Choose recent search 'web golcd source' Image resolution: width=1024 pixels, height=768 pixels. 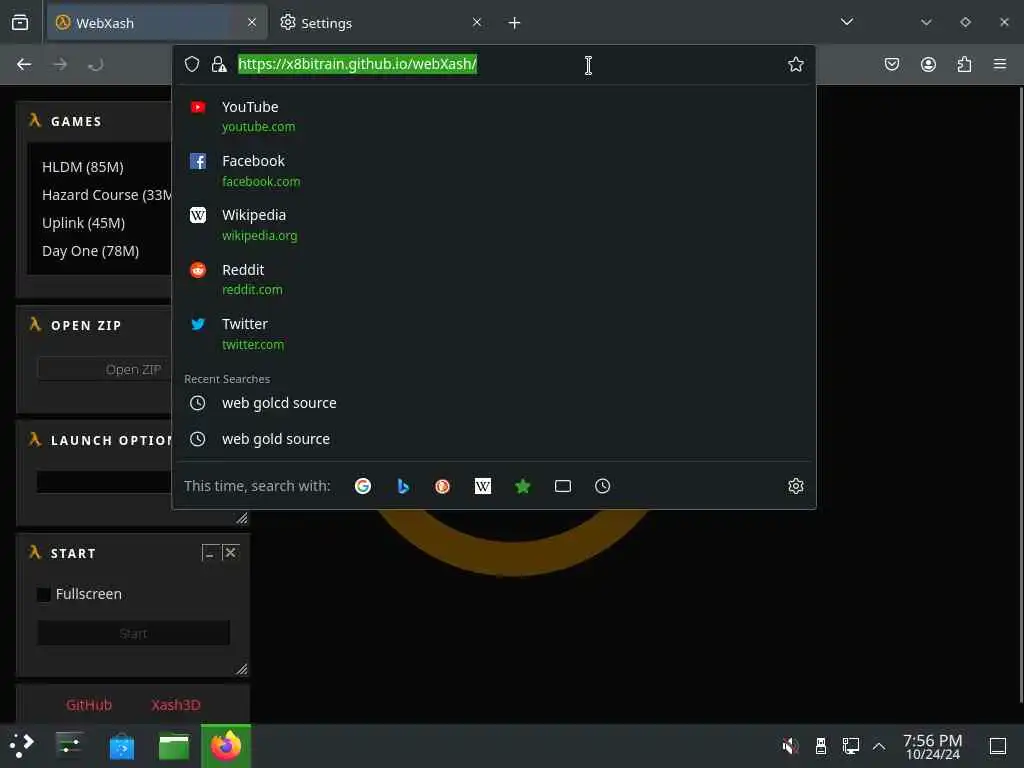494,403
